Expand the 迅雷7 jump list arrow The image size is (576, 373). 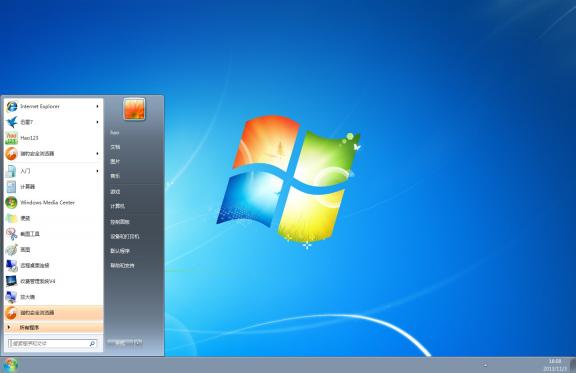(x=97, y=122)
